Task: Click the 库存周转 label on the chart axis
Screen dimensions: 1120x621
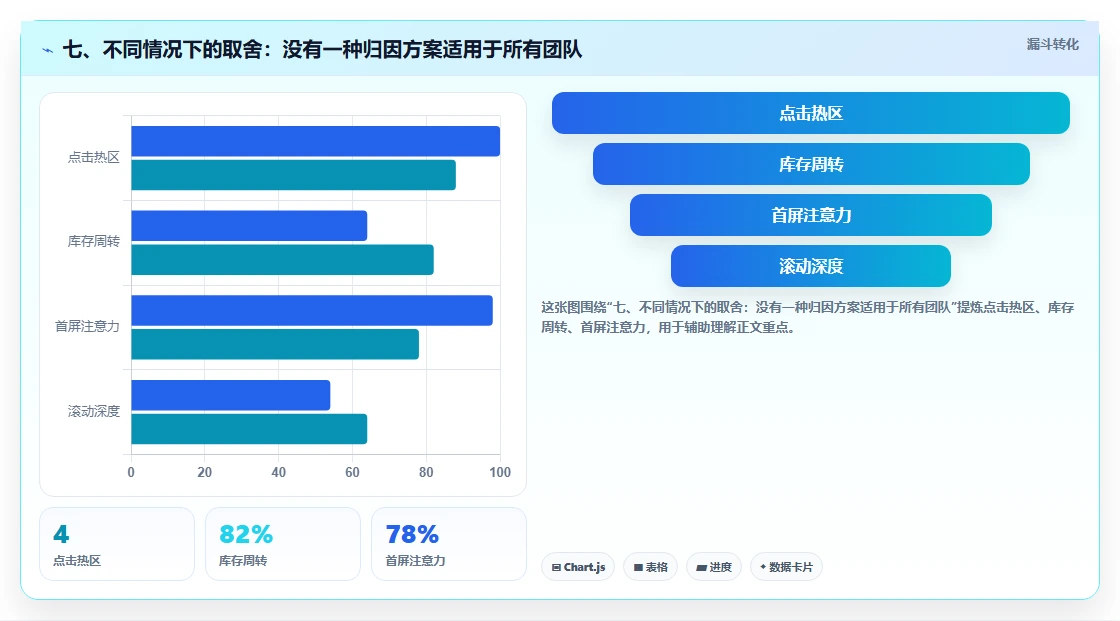Action: pos(94,242)
